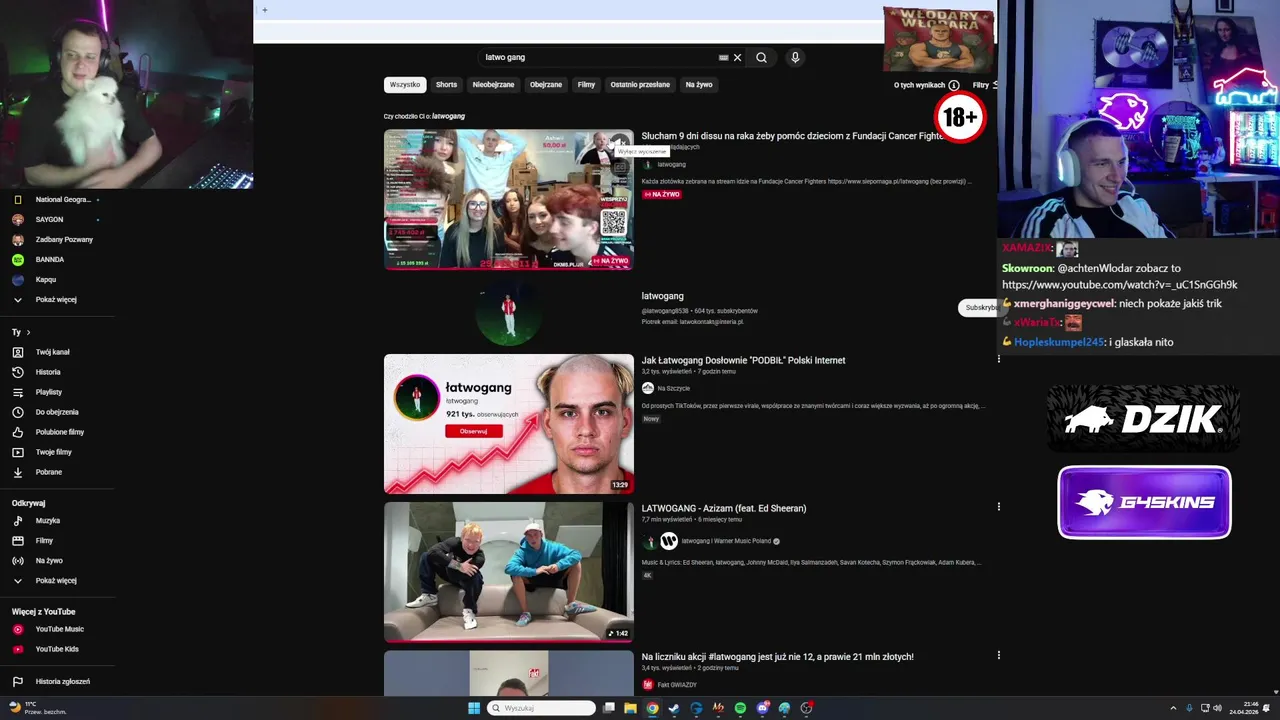Viewport: 1280px width, 720px height.
Task: Open the 'latwogang' channel result title
Action: pyautogui.click(x=662, y=296)
